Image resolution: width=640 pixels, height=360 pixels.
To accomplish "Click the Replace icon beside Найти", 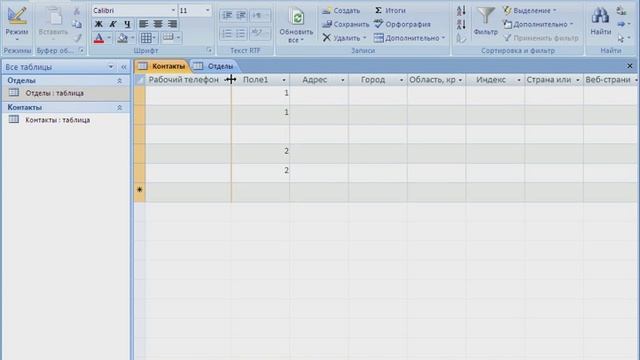I will pos(622,11).
